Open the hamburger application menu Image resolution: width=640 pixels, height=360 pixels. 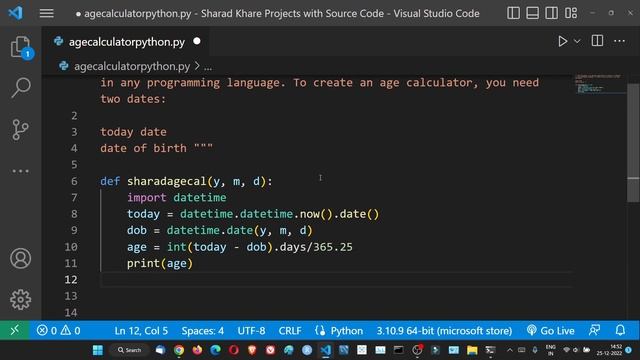pos(47,13)
